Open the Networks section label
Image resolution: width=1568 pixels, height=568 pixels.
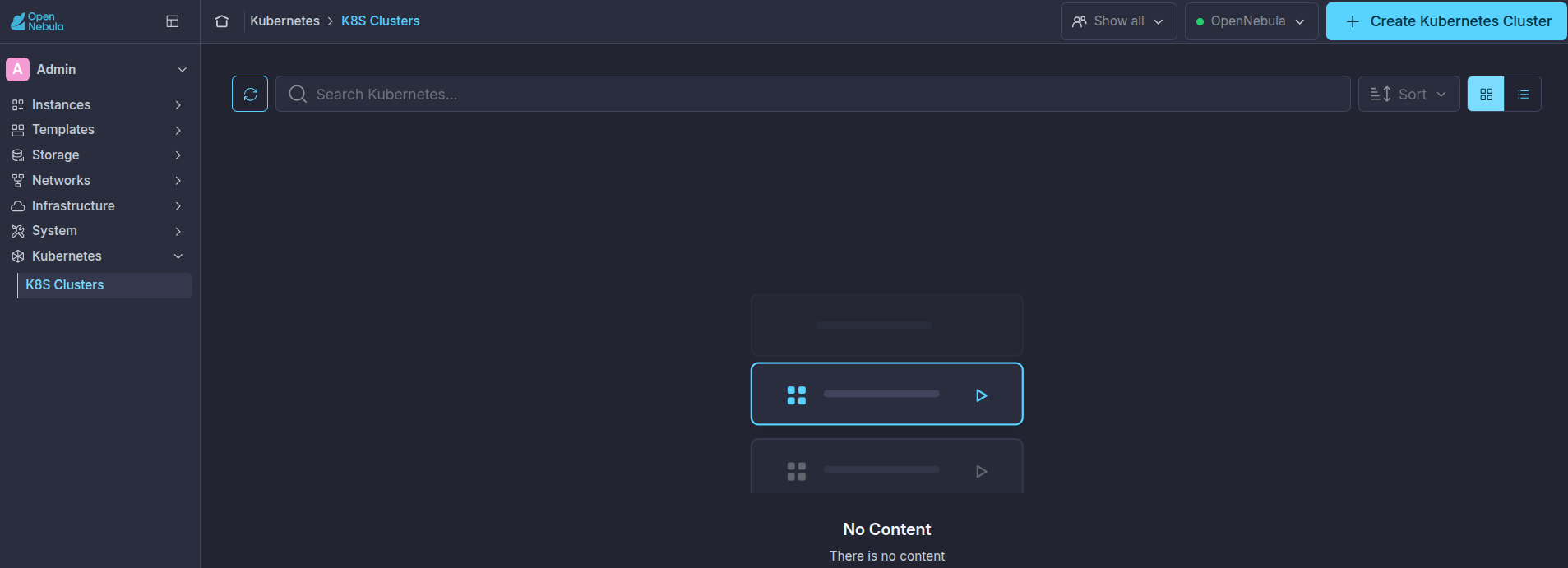(x=61, y=181)
